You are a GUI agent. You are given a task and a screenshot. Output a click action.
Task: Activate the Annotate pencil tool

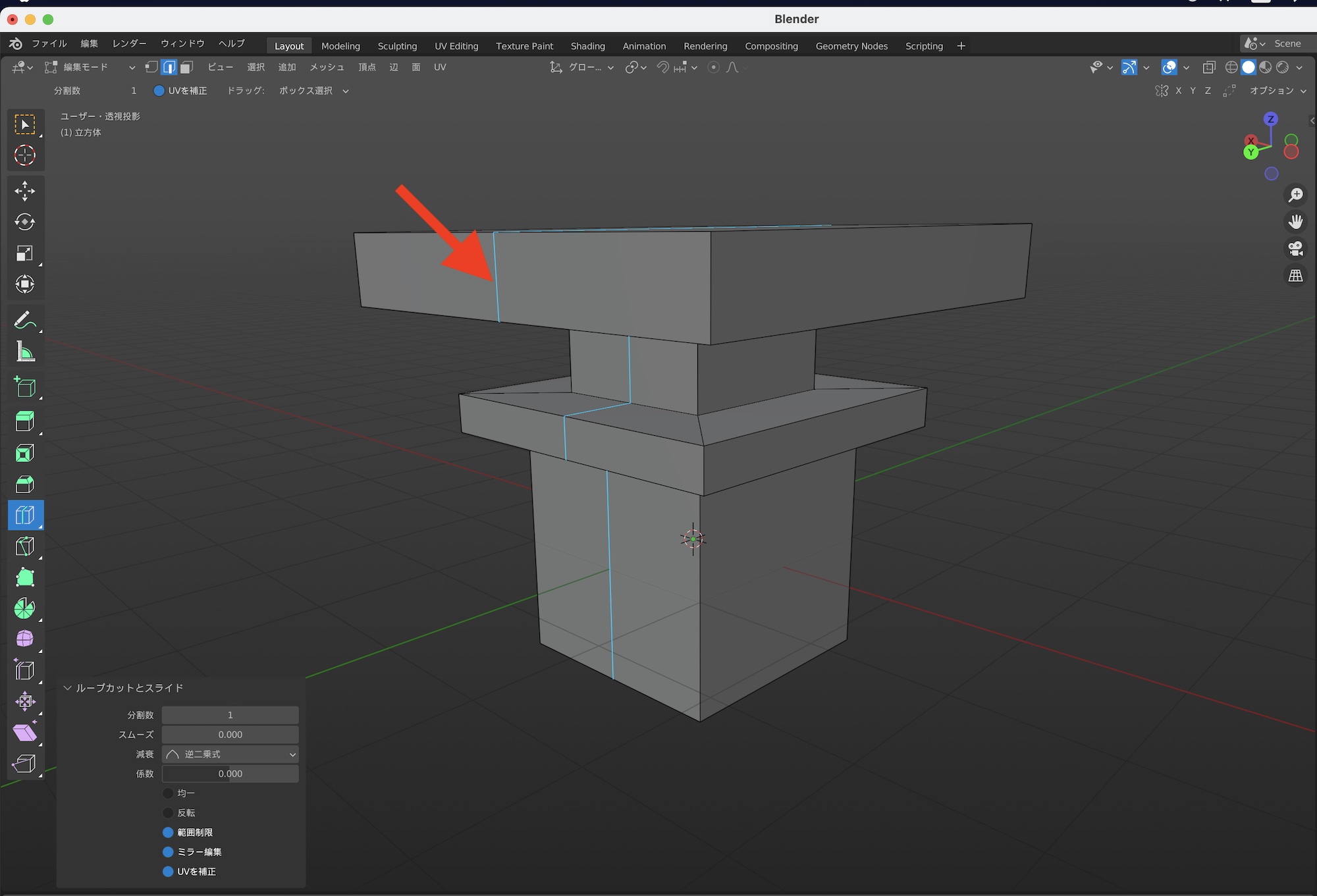[x=25, y=321]
